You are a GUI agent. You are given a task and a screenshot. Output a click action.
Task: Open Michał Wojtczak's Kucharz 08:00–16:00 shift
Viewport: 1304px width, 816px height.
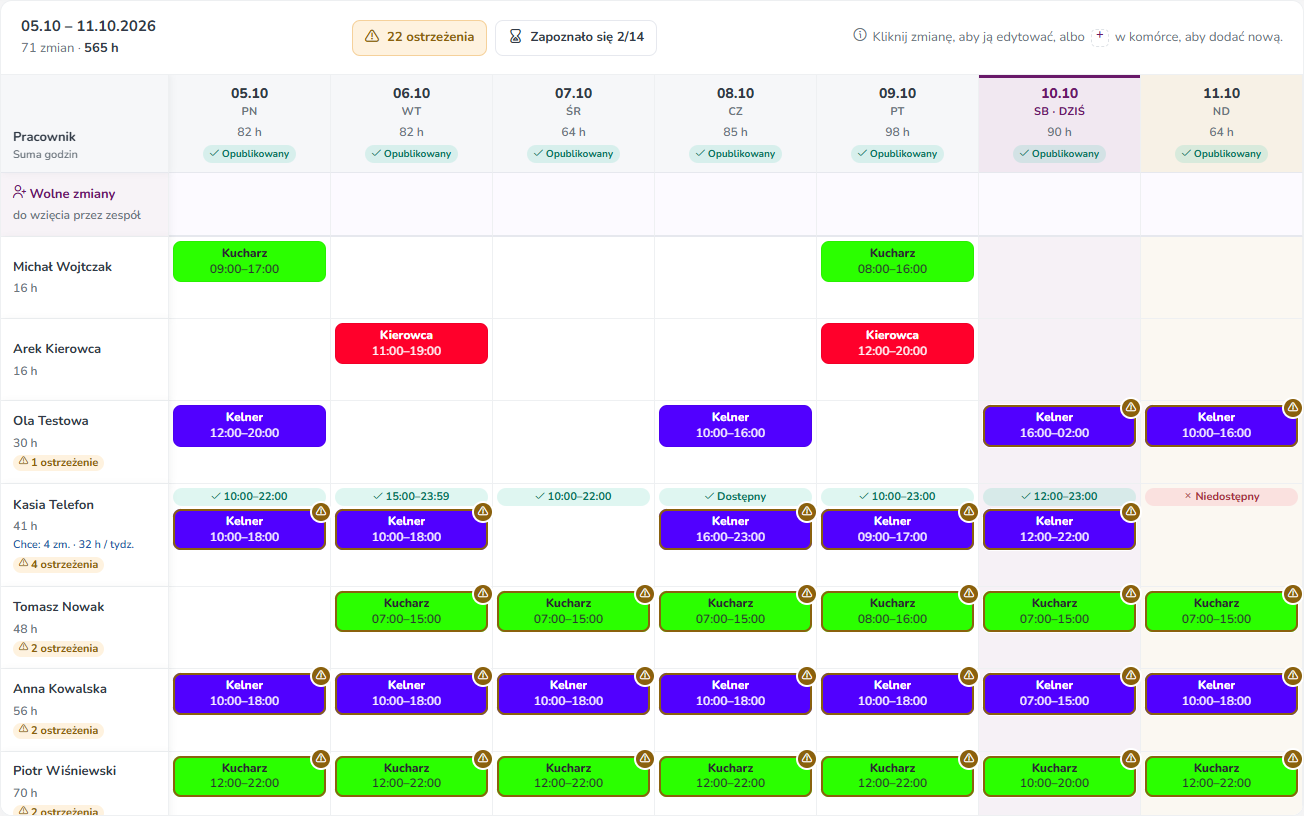pos(898,261)
